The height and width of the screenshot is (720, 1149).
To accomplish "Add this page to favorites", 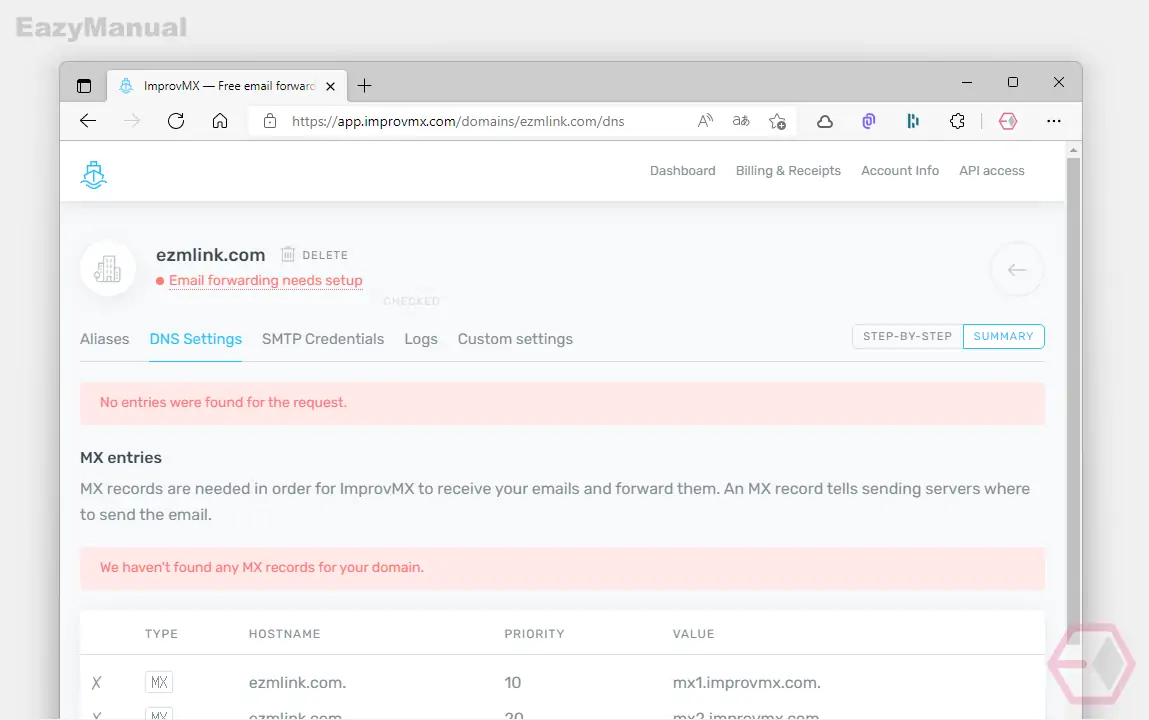I will [x=777, y=121].
